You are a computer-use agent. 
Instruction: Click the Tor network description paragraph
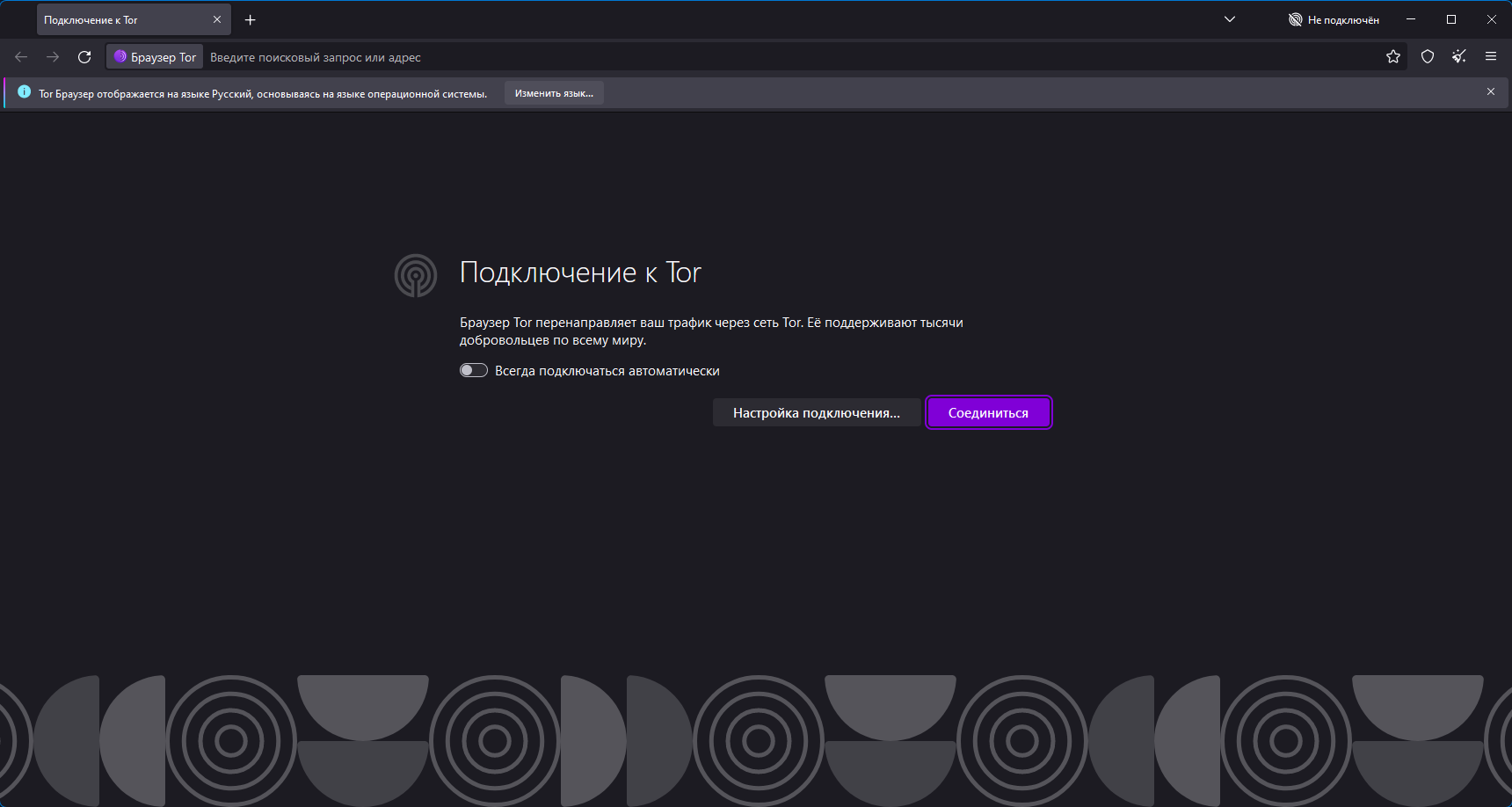[x=711, y=331]
